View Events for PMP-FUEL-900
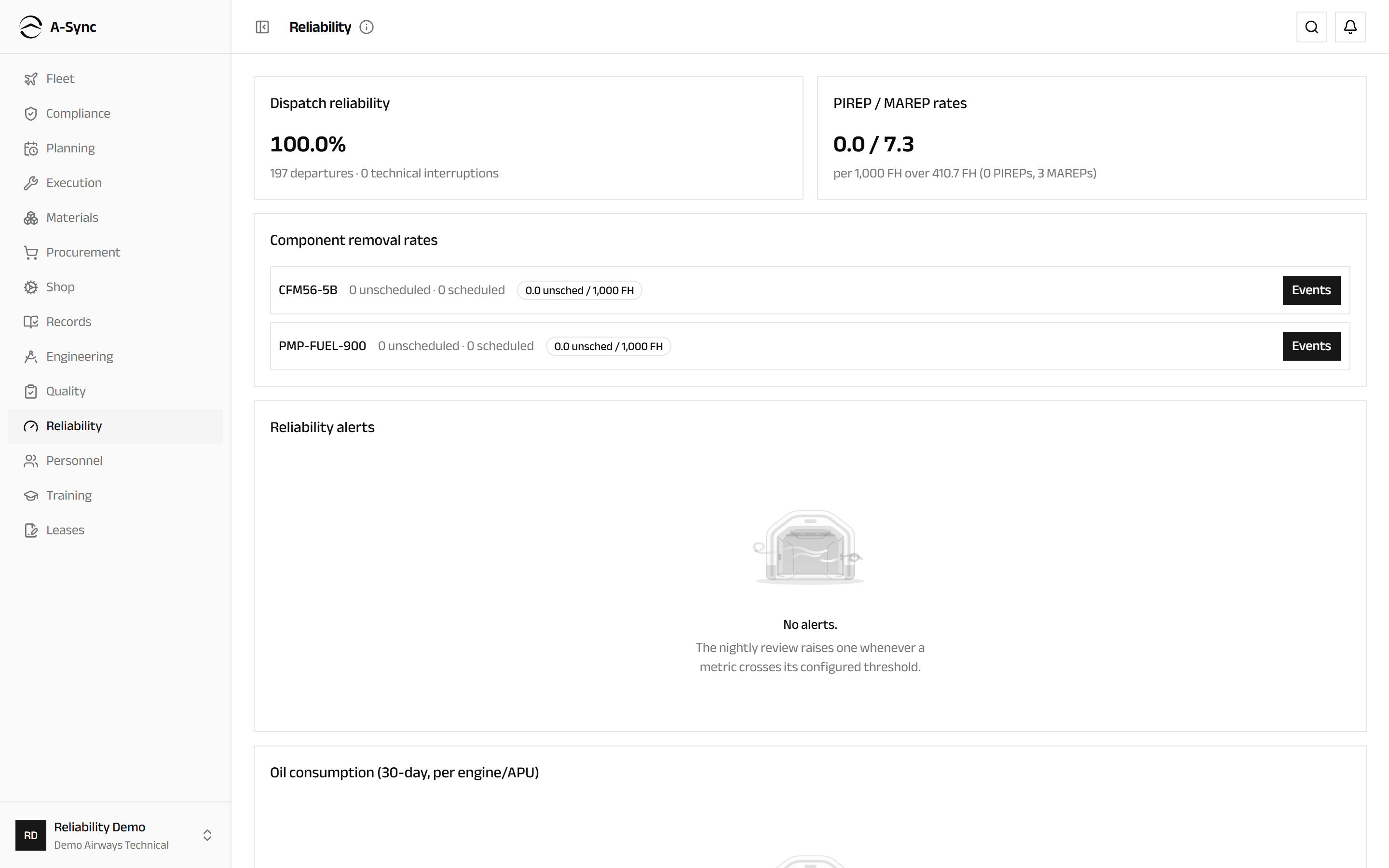 click(1311, 346)
